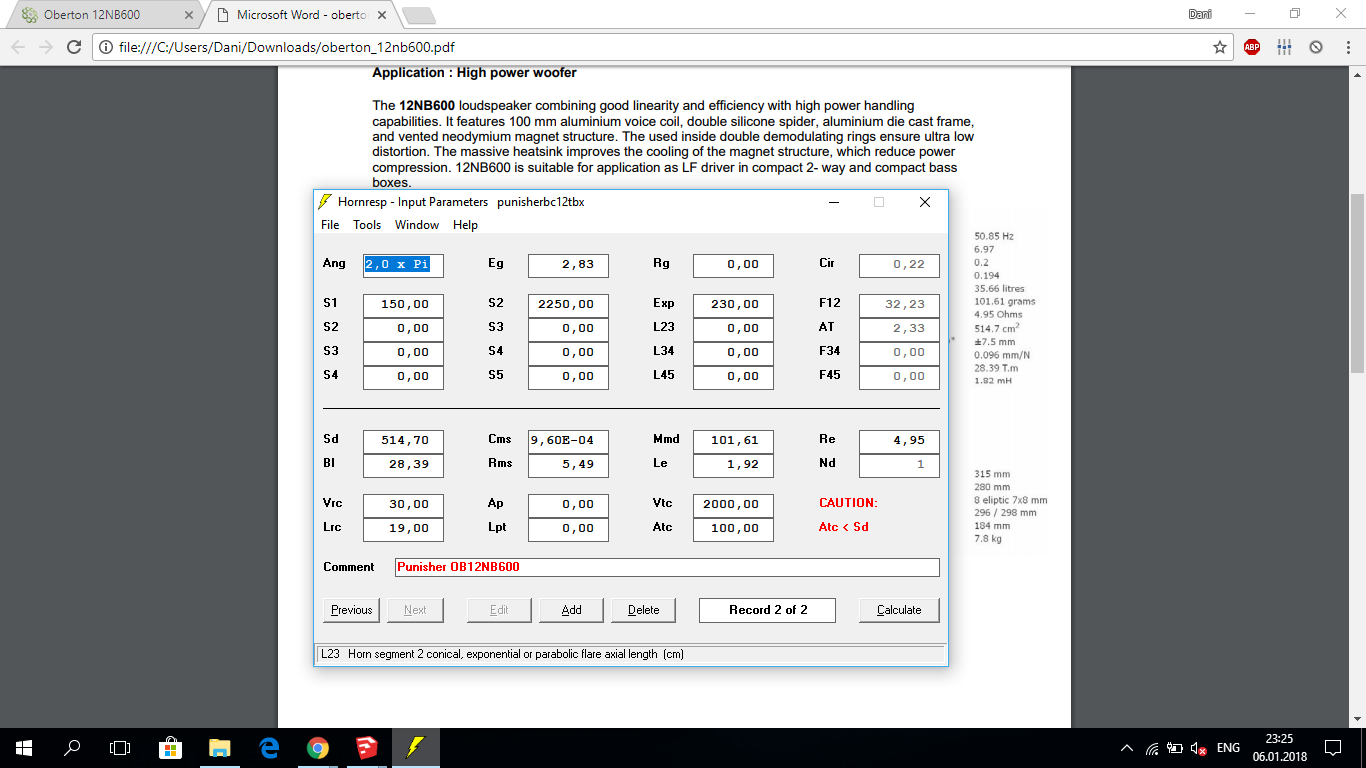Launch Edge browser from taskbar
The image size is (1366, 768).
[x=268, y=747]
